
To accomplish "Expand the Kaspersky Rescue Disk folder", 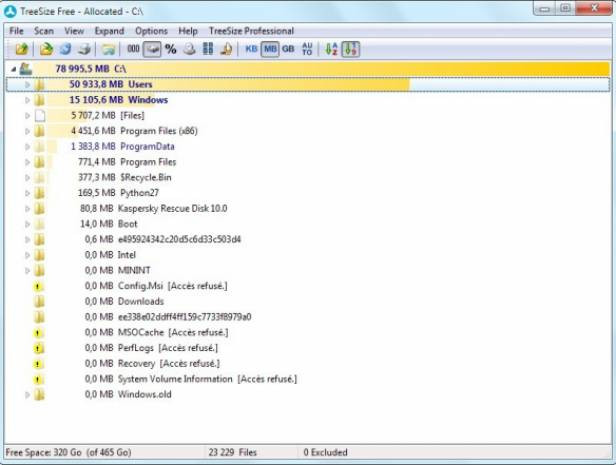I will click(27, 209).
